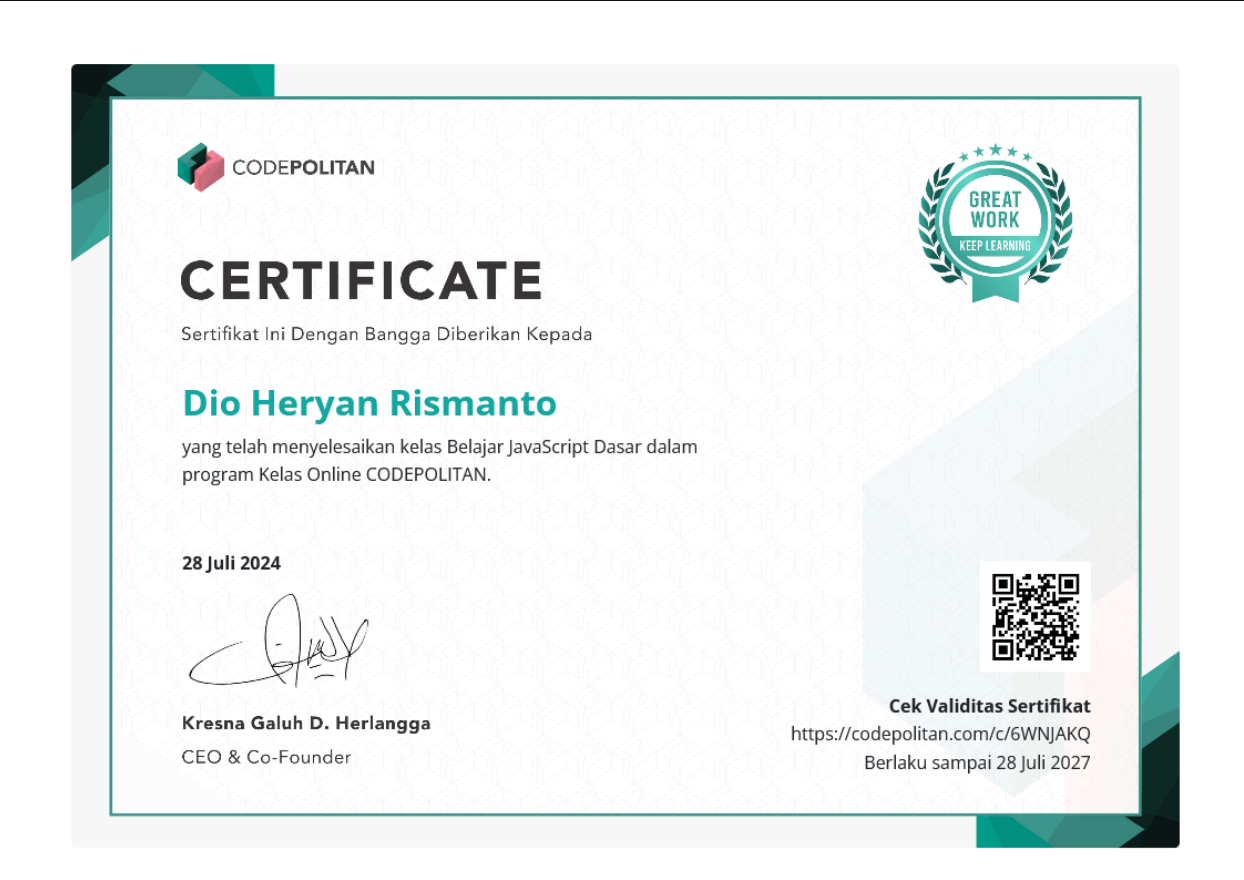Click the Great Work laurel badge
Viewport: 1244px width, 880px height.
[x=994, y=218]
